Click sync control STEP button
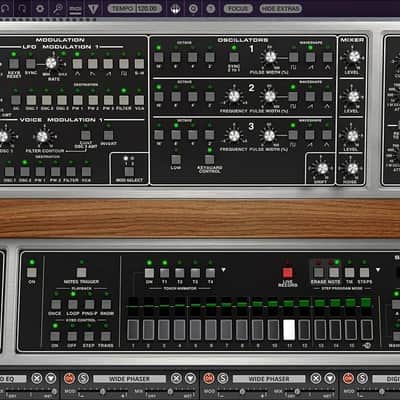The height and width of the screenshot is (400, 400). click(89, 336)
